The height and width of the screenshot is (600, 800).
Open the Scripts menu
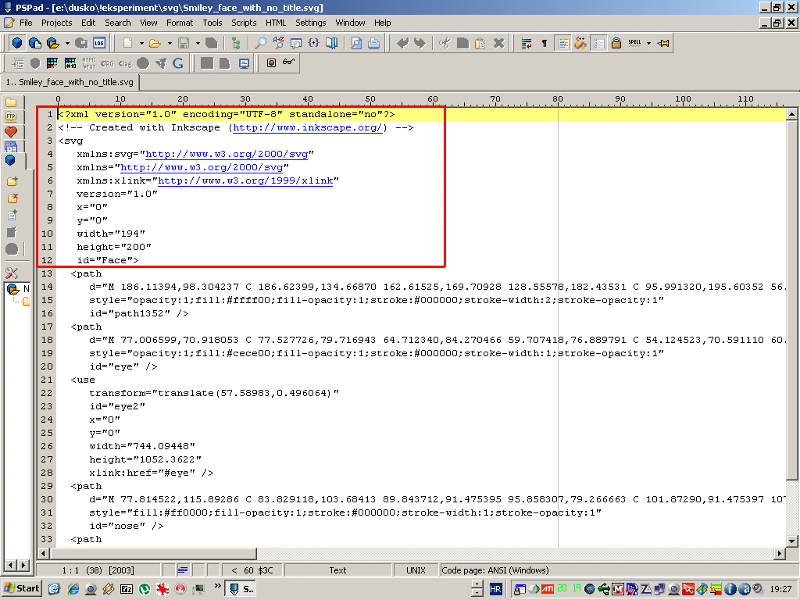click(x=244, y=23)
